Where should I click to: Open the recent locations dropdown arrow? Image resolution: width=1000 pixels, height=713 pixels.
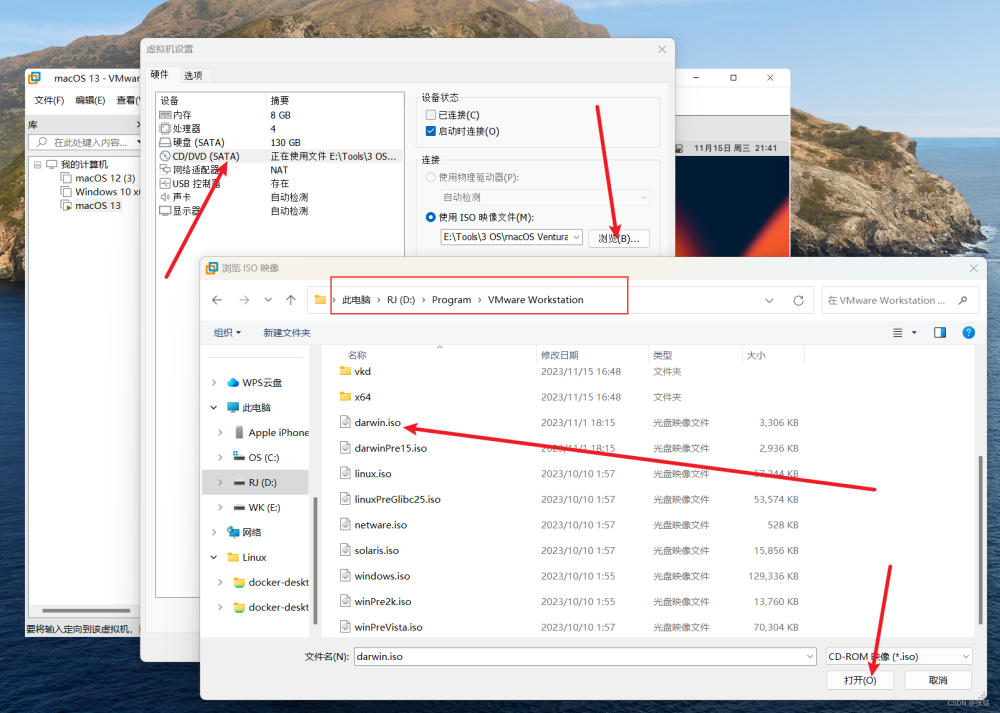click(268, 300)
